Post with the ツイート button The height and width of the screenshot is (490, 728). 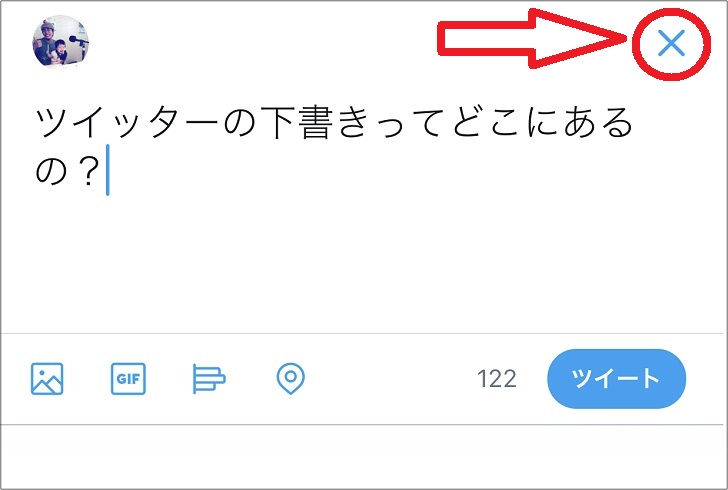(x=616, y=379)
